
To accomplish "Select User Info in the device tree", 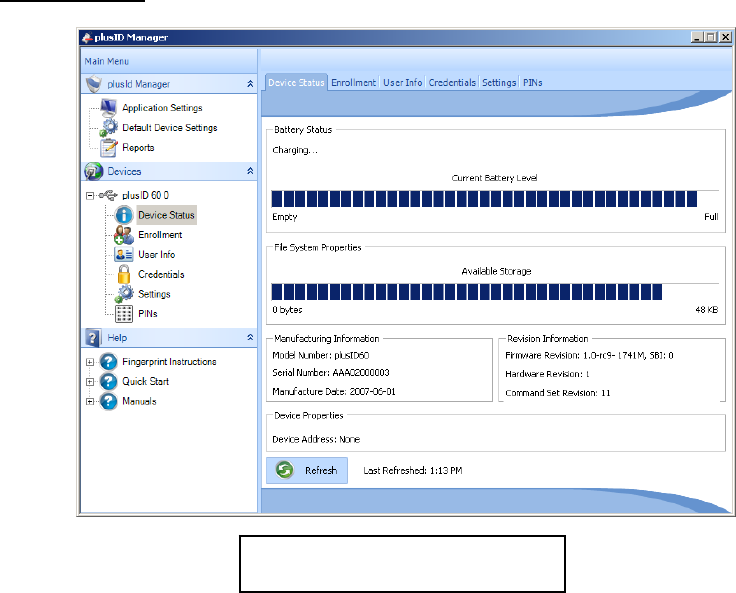I will click(157, 254).
